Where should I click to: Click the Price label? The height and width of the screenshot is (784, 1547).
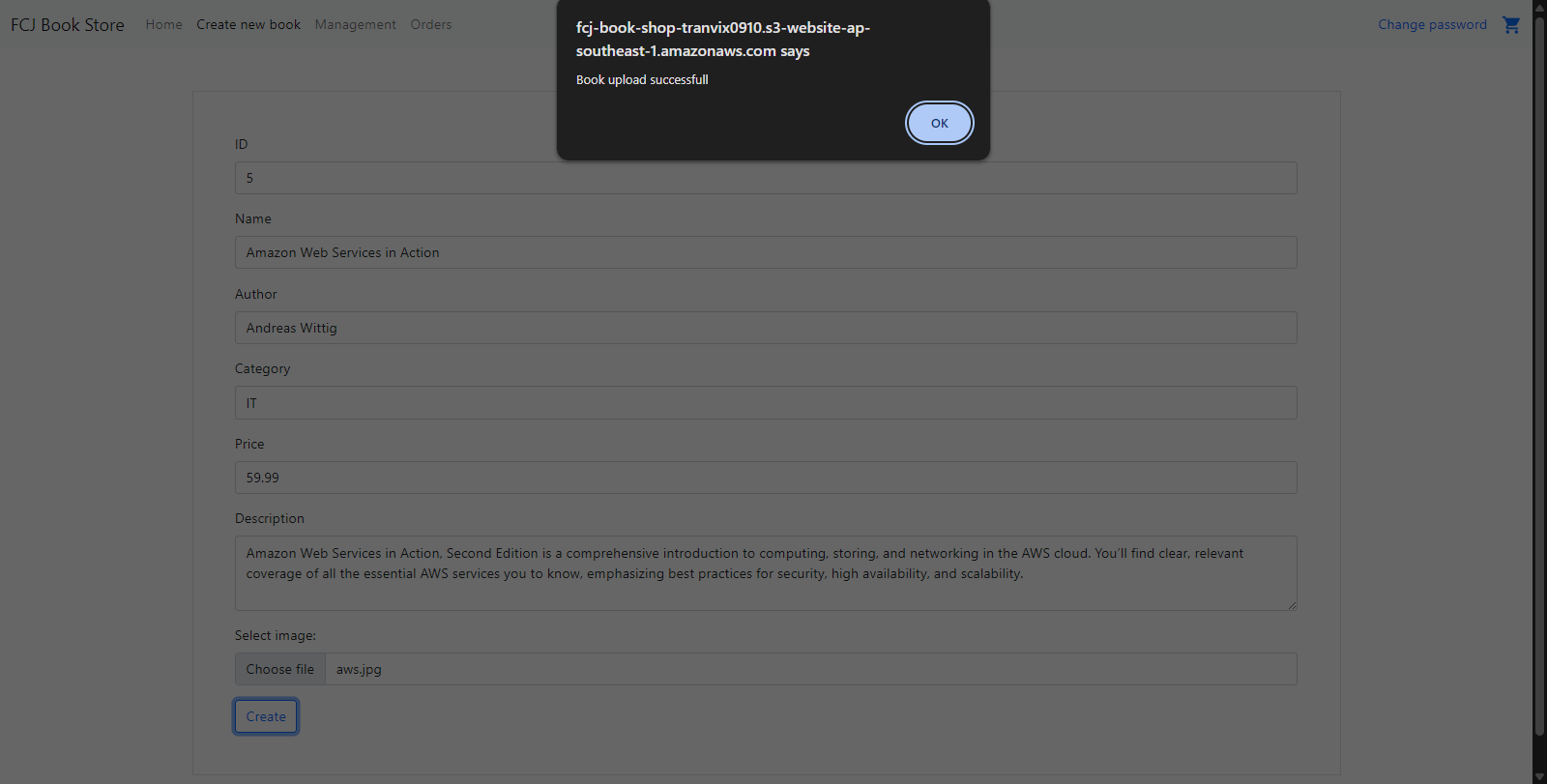pyautogui.click(x=249, y=444)
